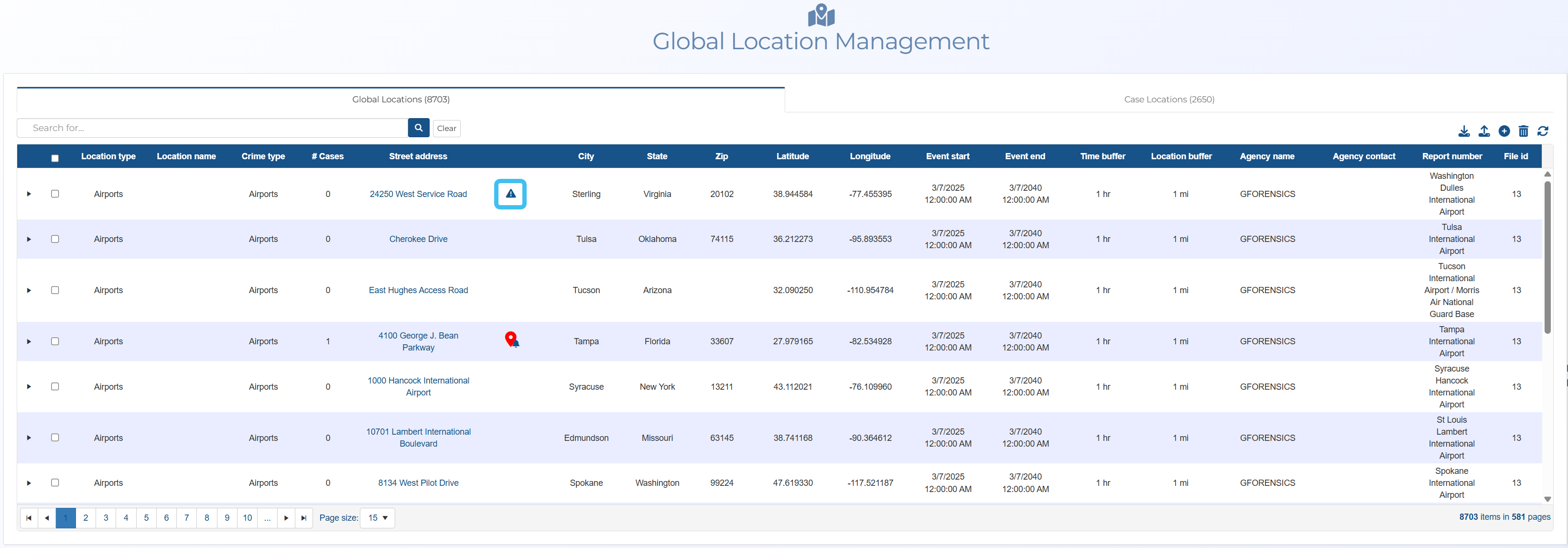Open the page size dropdown
1568x548 pixels.
point(378,517)
